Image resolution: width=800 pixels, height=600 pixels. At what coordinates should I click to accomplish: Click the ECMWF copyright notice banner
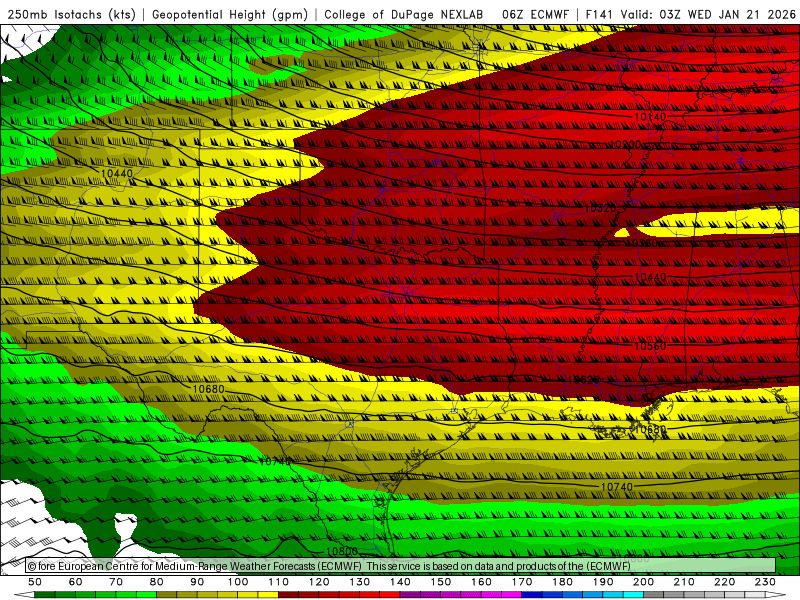tap(401, 566)
